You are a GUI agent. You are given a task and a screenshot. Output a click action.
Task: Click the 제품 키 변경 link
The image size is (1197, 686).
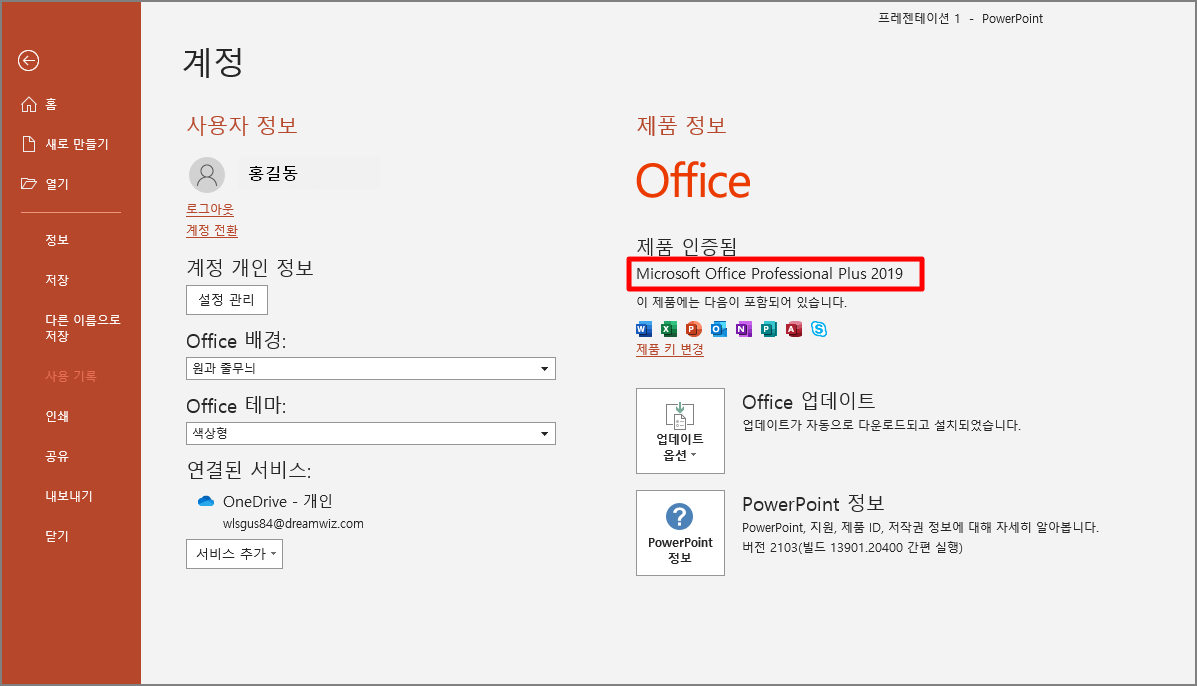pyautogui.click(x=670, y=349)
